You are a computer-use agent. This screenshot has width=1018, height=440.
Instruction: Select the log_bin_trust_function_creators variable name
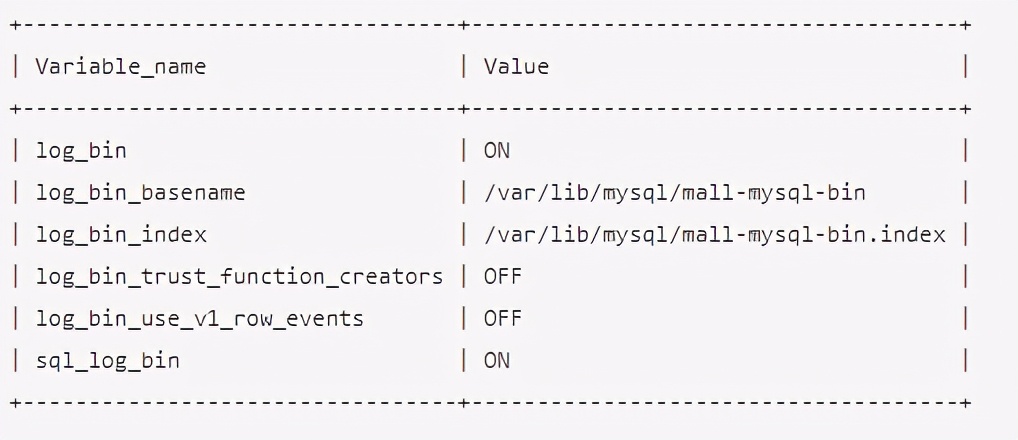(239, 277)
